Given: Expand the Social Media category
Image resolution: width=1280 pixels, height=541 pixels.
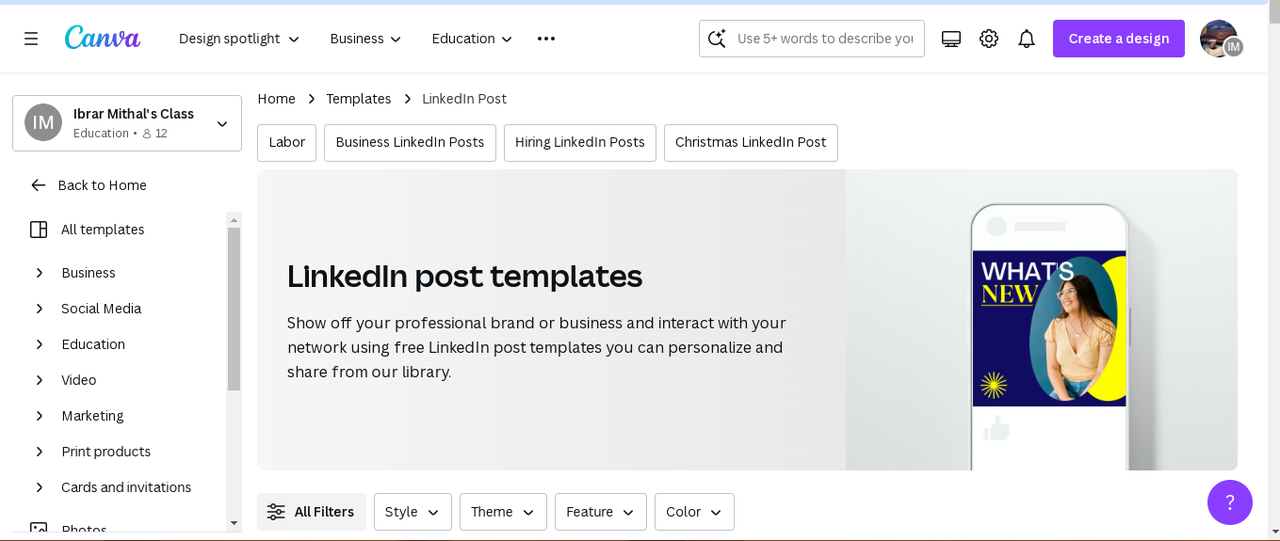Looking at the screenshot, I should (40, 308).
